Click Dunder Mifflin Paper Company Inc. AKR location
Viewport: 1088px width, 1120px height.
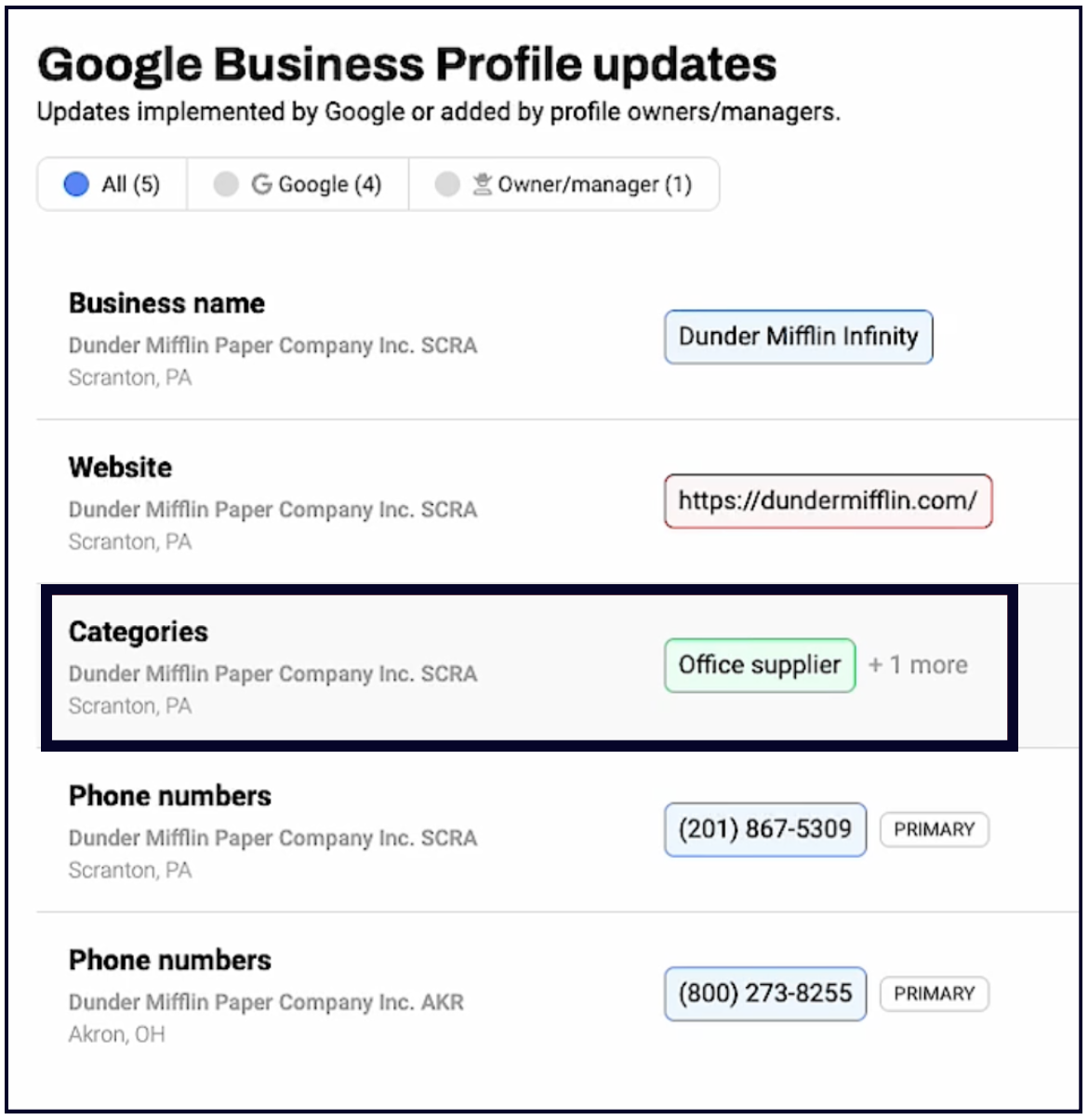pos(266,1002)
